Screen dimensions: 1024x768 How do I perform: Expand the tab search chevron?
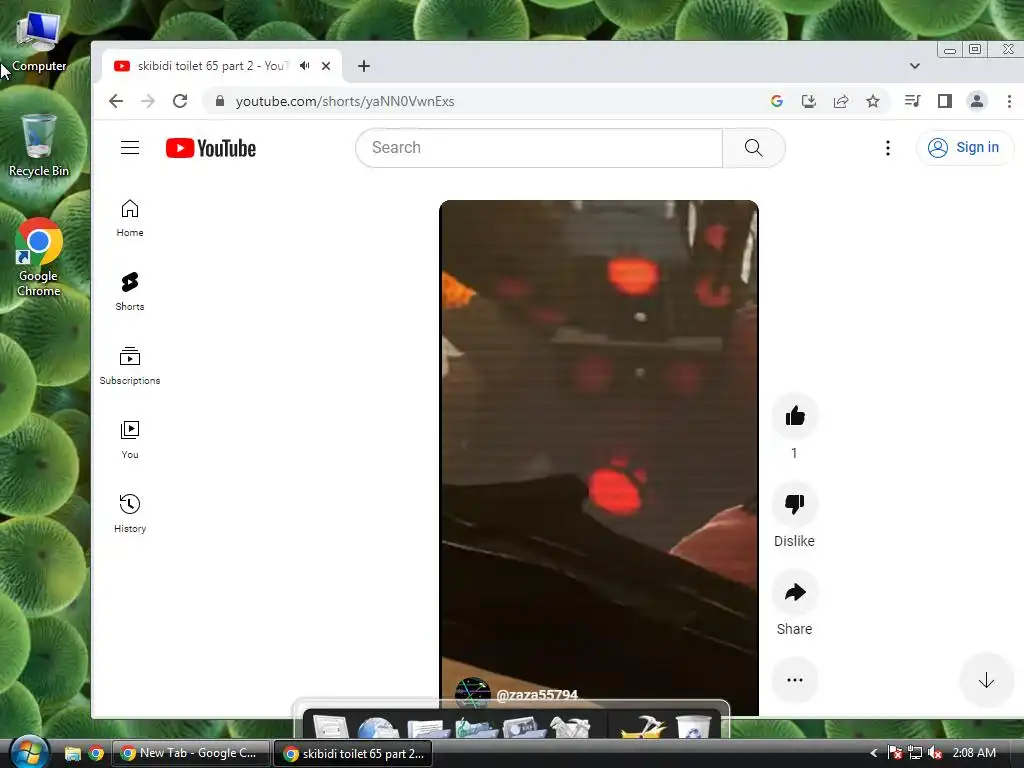point(915,66)
